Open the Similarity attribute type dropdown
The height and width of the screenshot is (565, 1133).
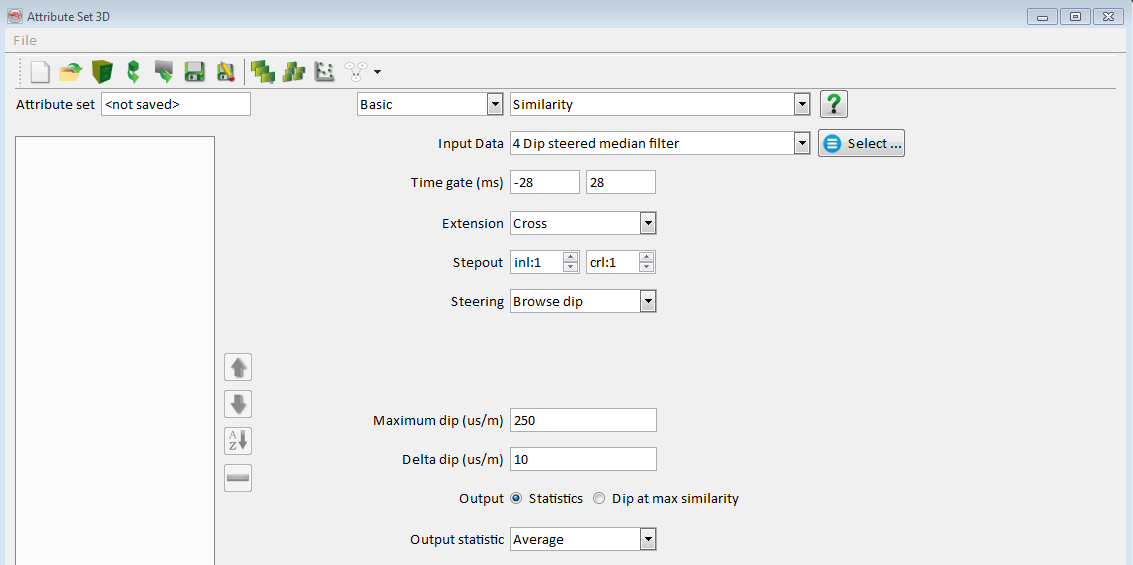click(800, 104)
